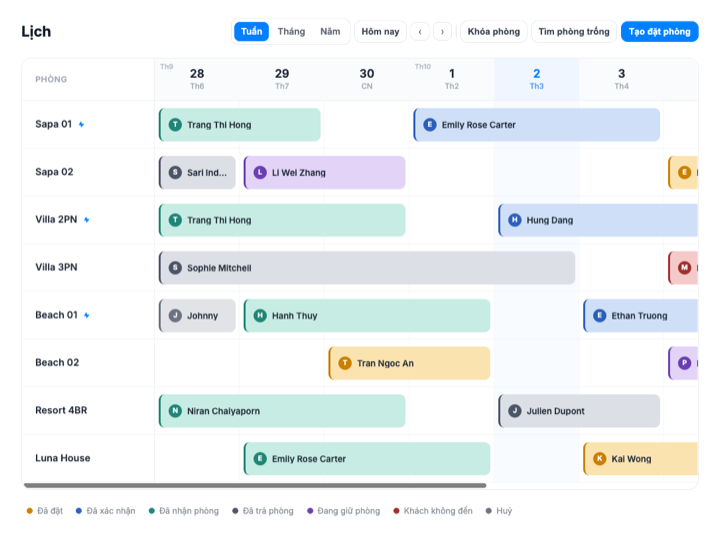Viewport: 720px width, 545px height.
Task: Click Đã đặt orange legend dot
Action: coord(29,511)
